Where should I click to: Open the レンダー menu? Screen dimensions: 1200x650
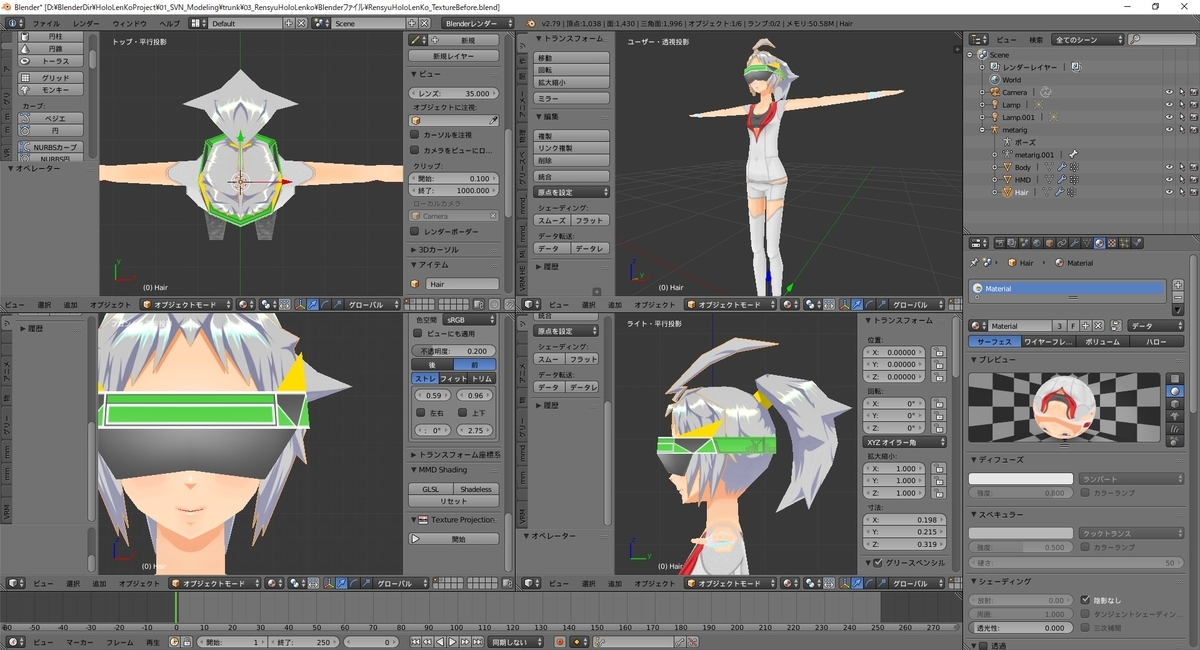tap(86, 23)
